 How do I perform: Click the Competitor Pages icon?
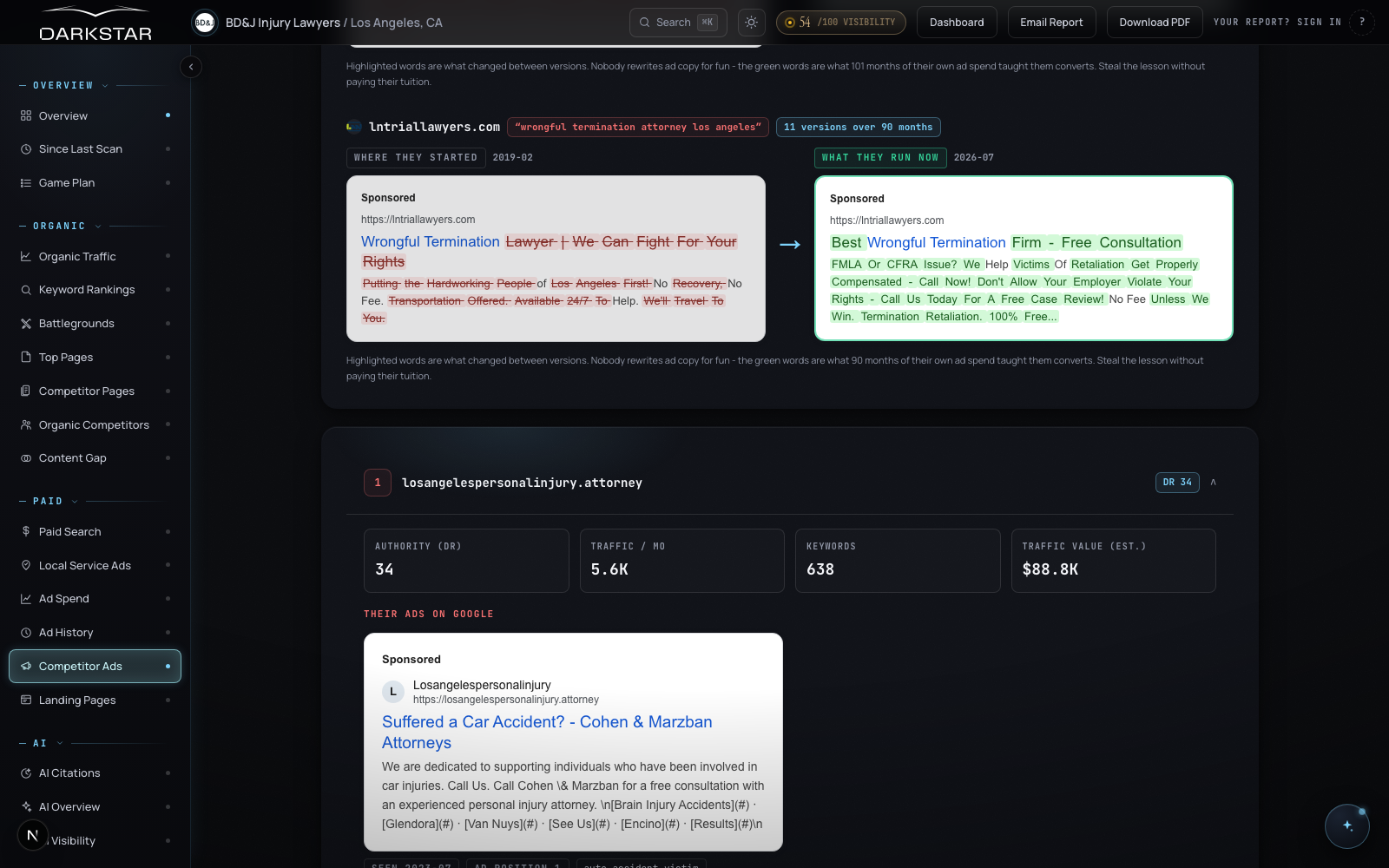pyautogui.click(x=26, y=391)
